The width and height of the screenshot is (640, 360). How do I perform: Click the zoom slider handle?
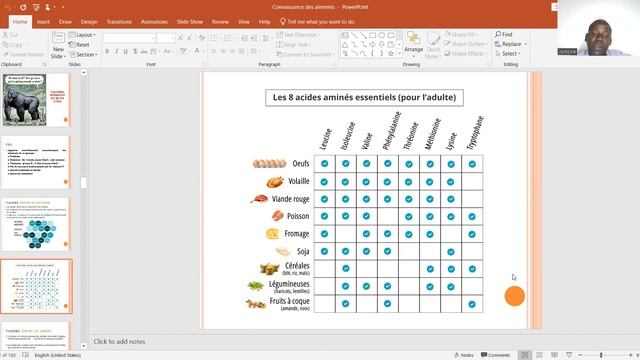pyautogui.click(x=601, y=355)
